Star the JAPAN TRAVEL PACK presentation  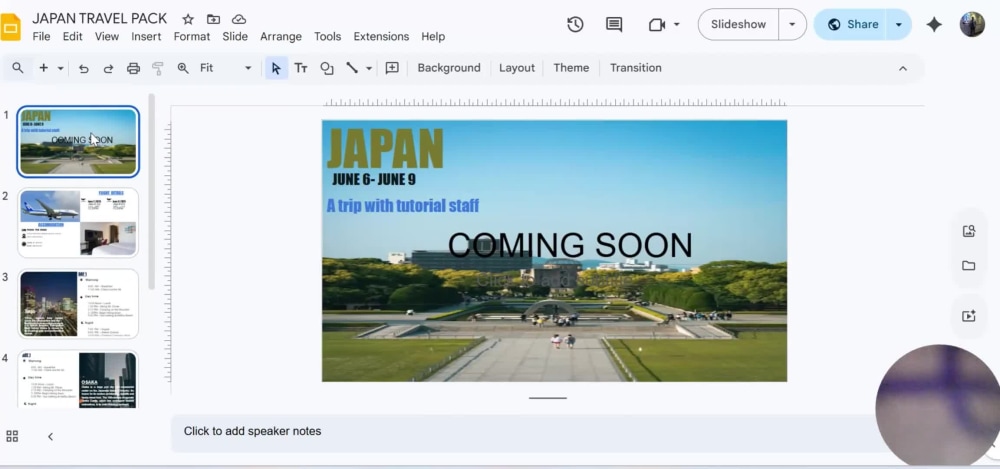click(188, 19)
